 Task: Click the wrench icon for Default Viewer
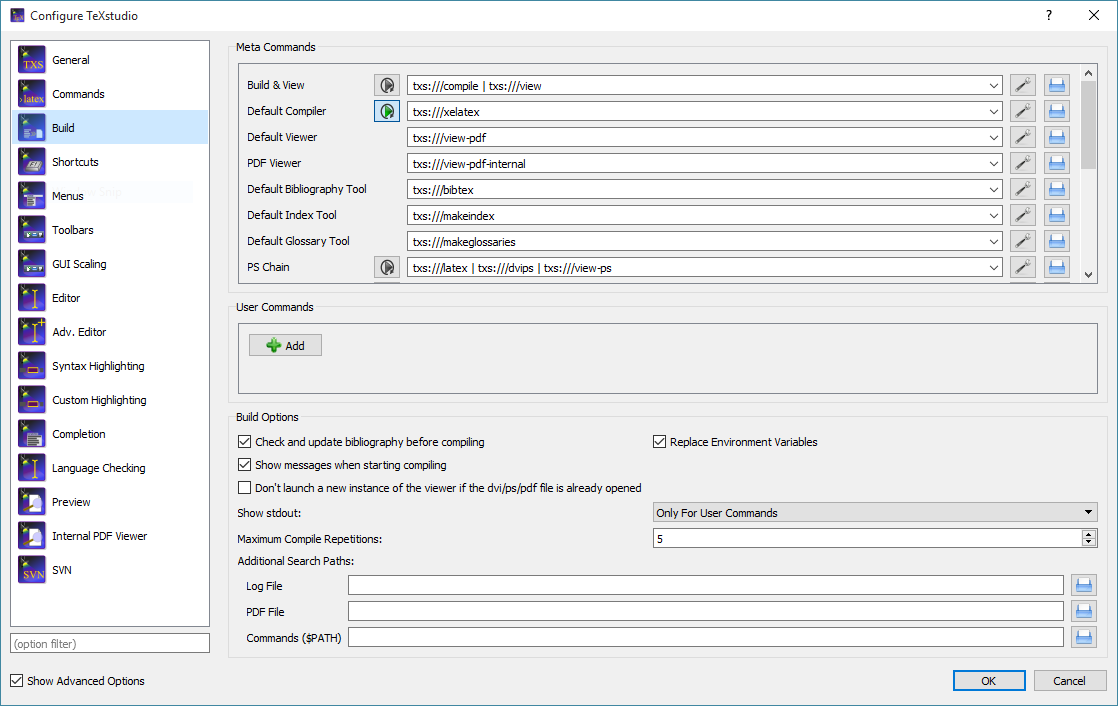[1023, 138]
